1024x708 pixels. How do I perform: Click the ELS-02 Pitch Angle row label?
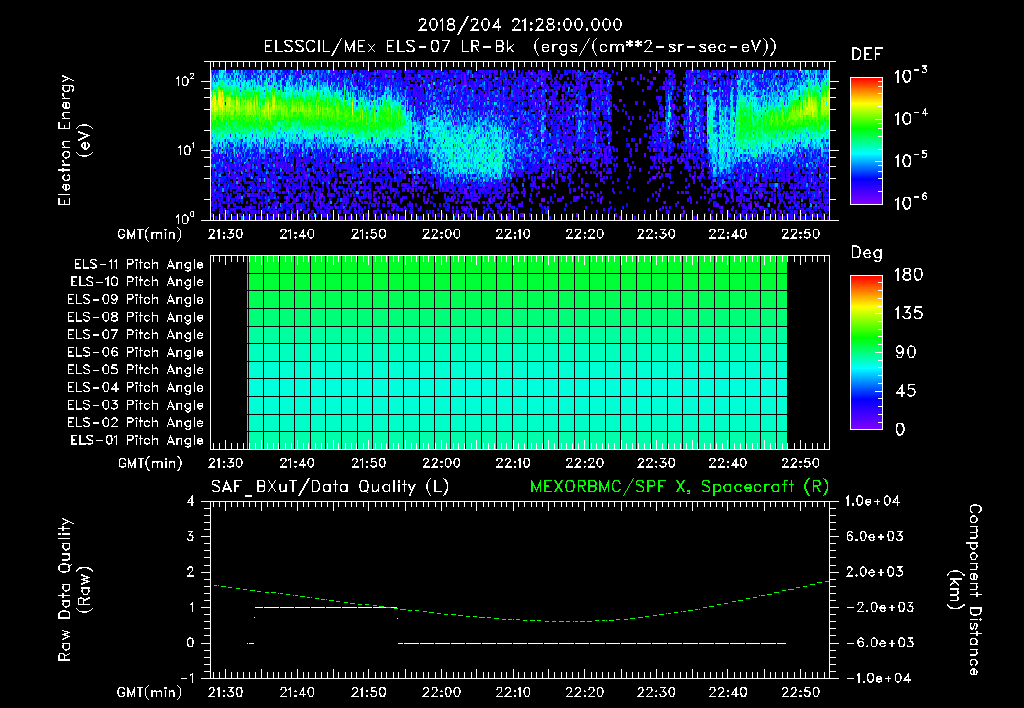136,423
